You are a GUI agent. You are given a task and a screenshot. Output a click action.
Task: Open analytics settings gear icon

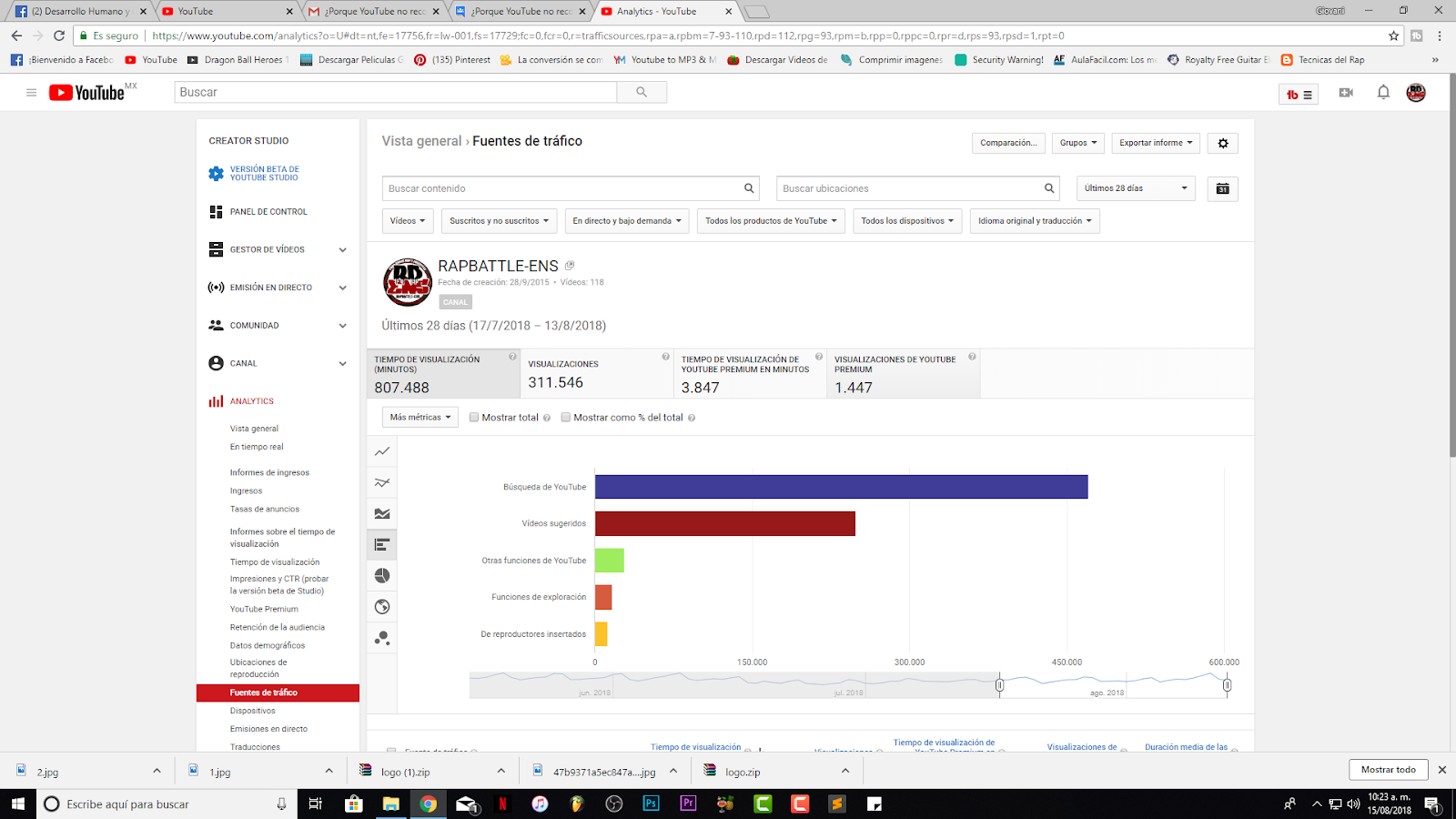(x=1223, y=143)
